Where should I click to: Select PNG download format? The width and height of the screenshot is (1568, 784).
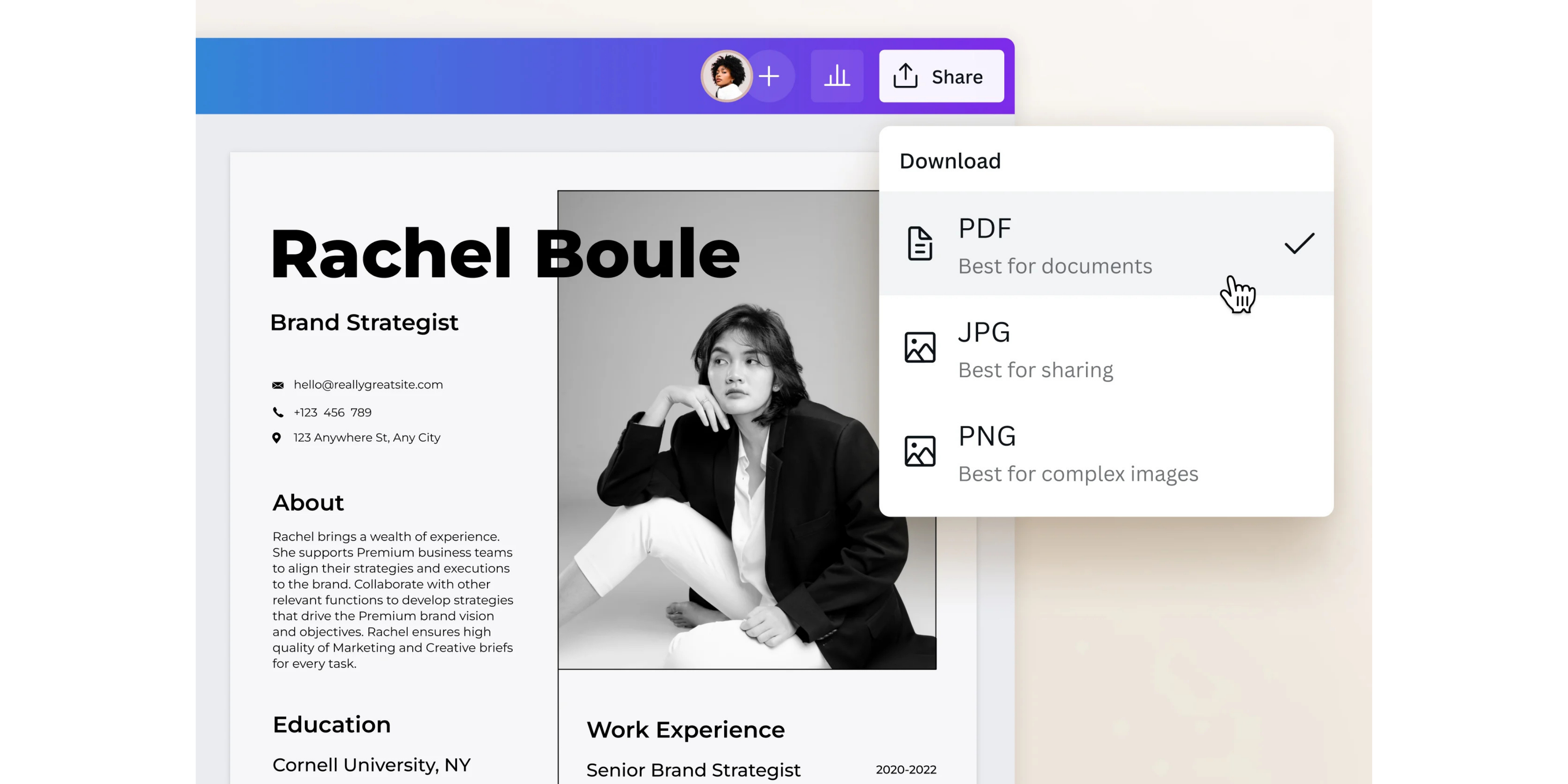[1106, 452]
